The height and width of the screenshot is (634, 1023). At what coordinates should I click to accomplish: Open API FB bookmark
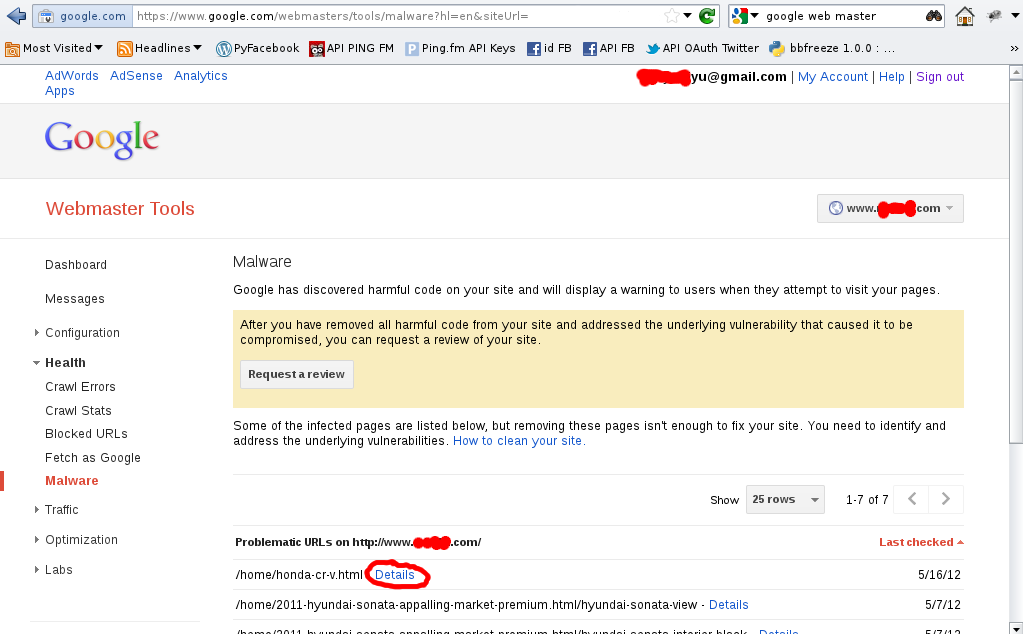coord(608,48)
